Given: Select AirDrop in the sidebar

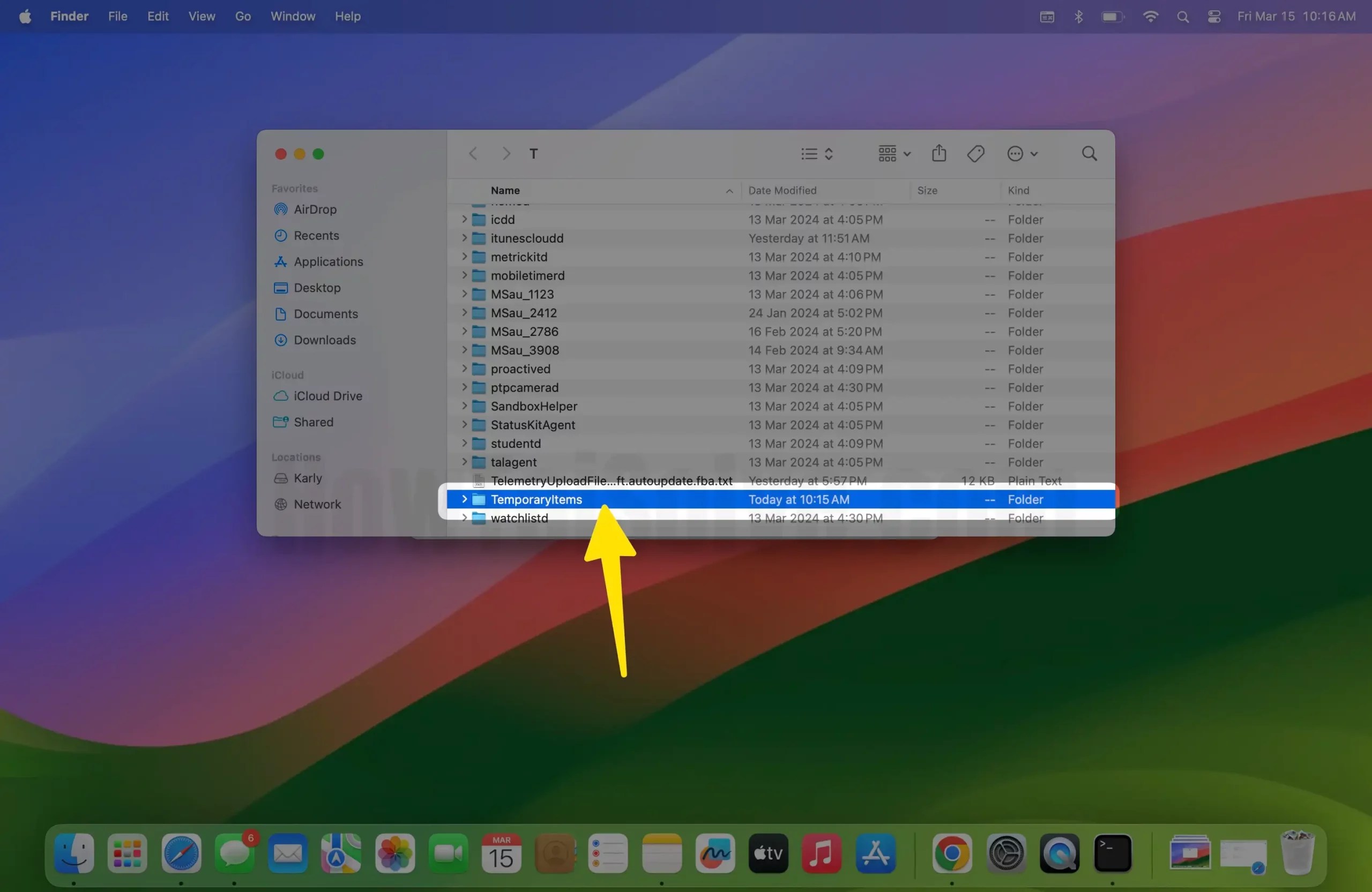Looking at the screenshot, I should [x=316, y=209].
